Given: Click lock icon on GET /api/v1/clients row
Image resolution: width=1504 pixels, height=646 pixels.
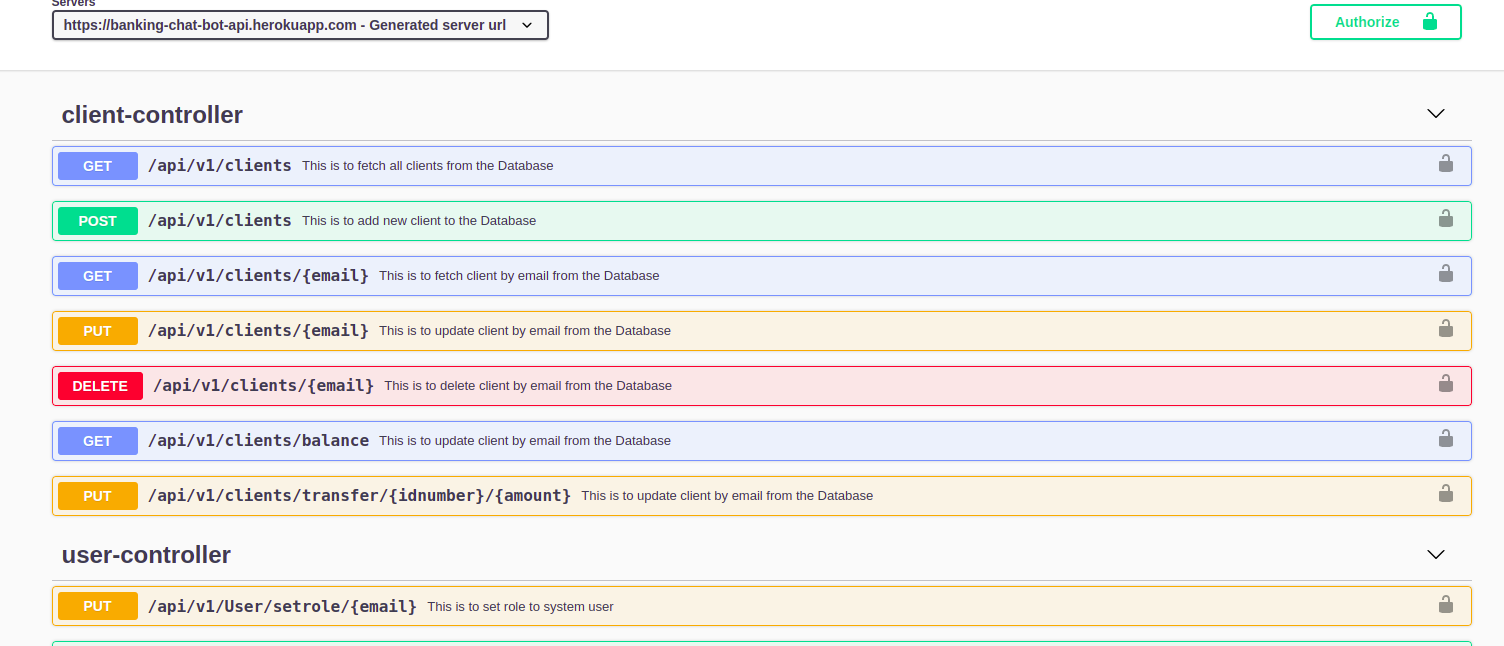Looking at the screenshot, I should tap(1445, 164).
